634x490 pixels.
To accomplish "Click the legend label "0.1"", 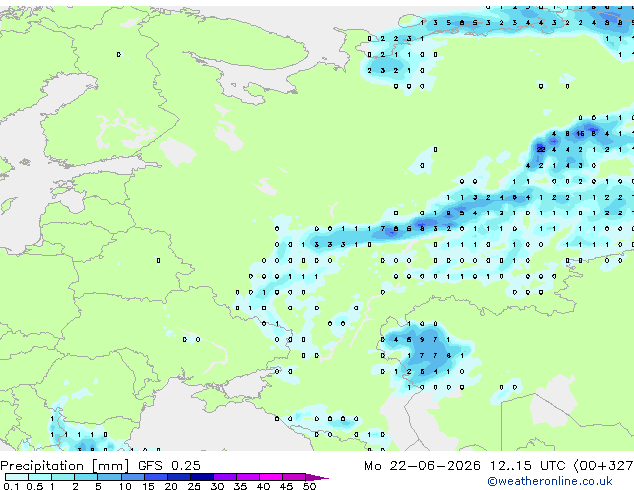I will pyautogui.click(x=11, y=486).
